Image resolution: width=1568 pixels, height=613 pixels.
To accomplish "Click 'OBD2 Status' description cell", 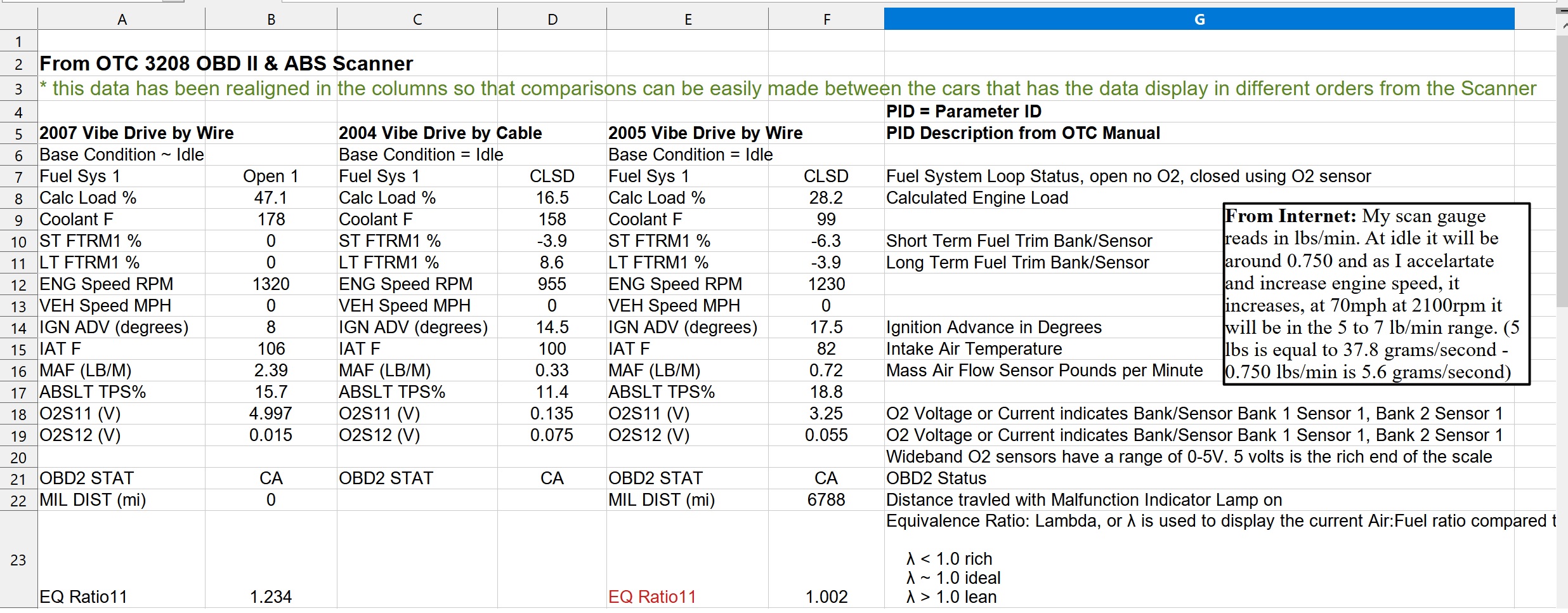I will pyautogui.click(x=936, y=478).
